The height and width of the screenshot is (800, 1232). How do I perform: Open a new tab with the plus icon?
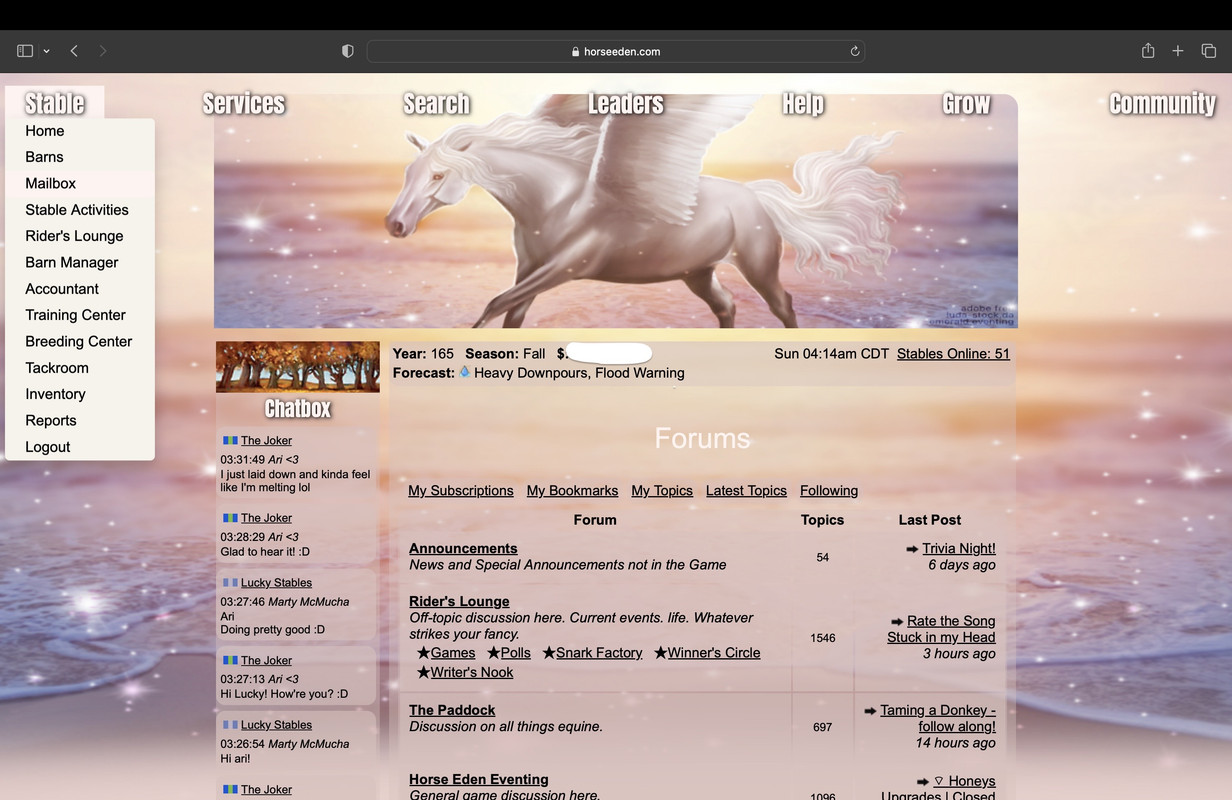(x=1178, y=51)
